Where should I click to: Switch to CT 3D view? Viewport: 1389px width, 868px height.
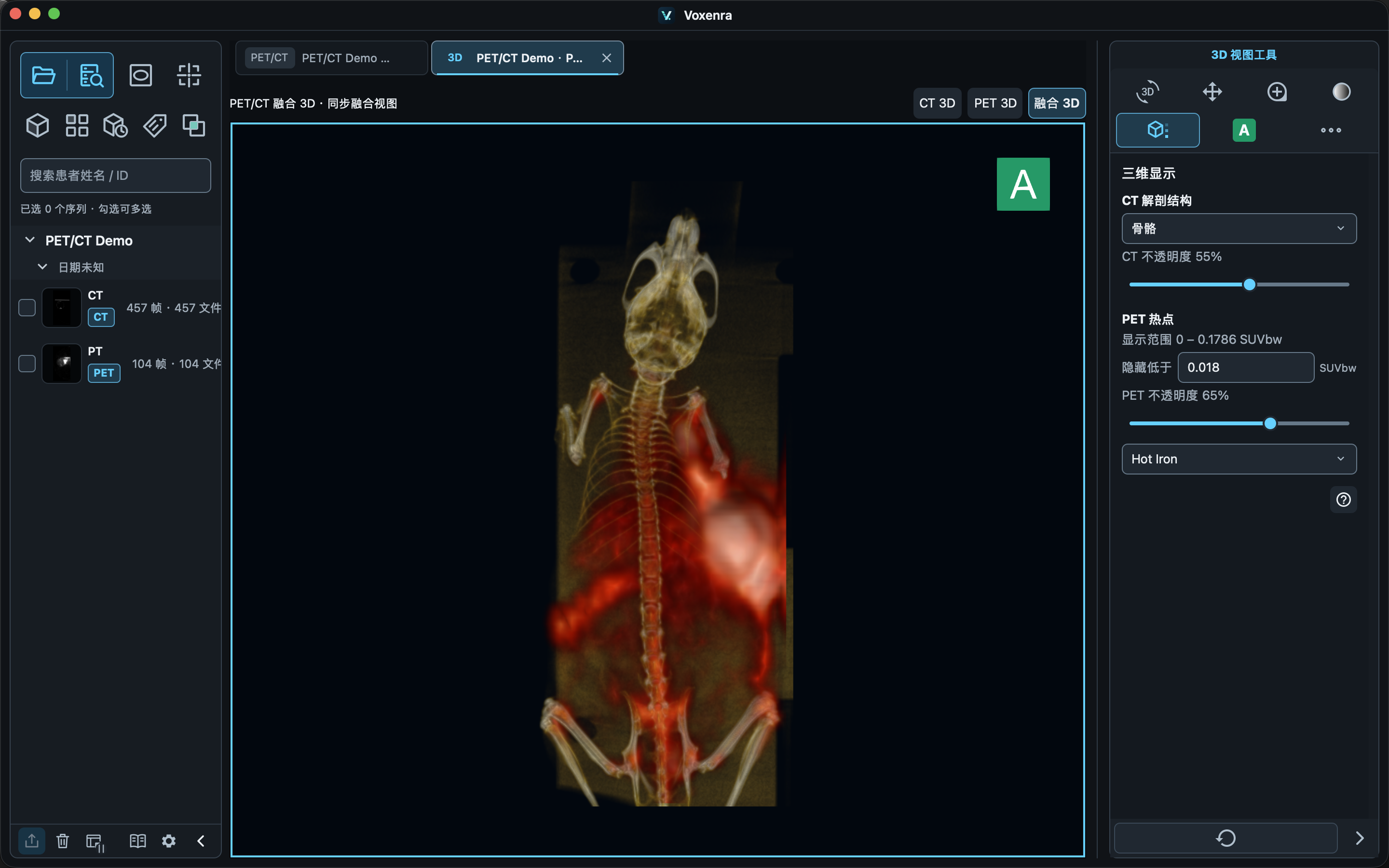(x=937, y=103)
